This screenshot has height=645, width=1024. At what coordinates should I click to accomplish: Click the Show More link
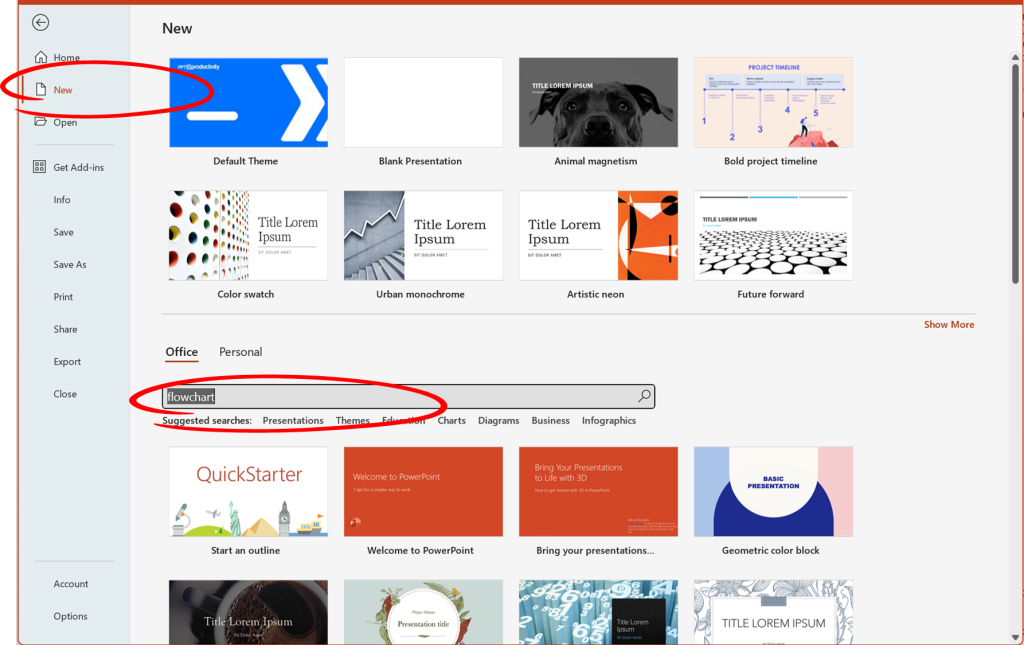[x=949, y=324]
